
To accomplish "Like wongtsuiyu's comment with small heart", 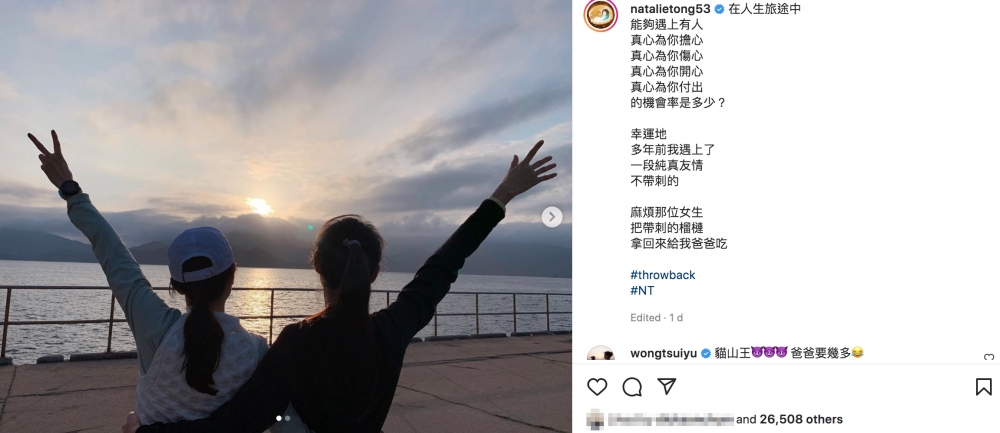I will tap(989, 358).
